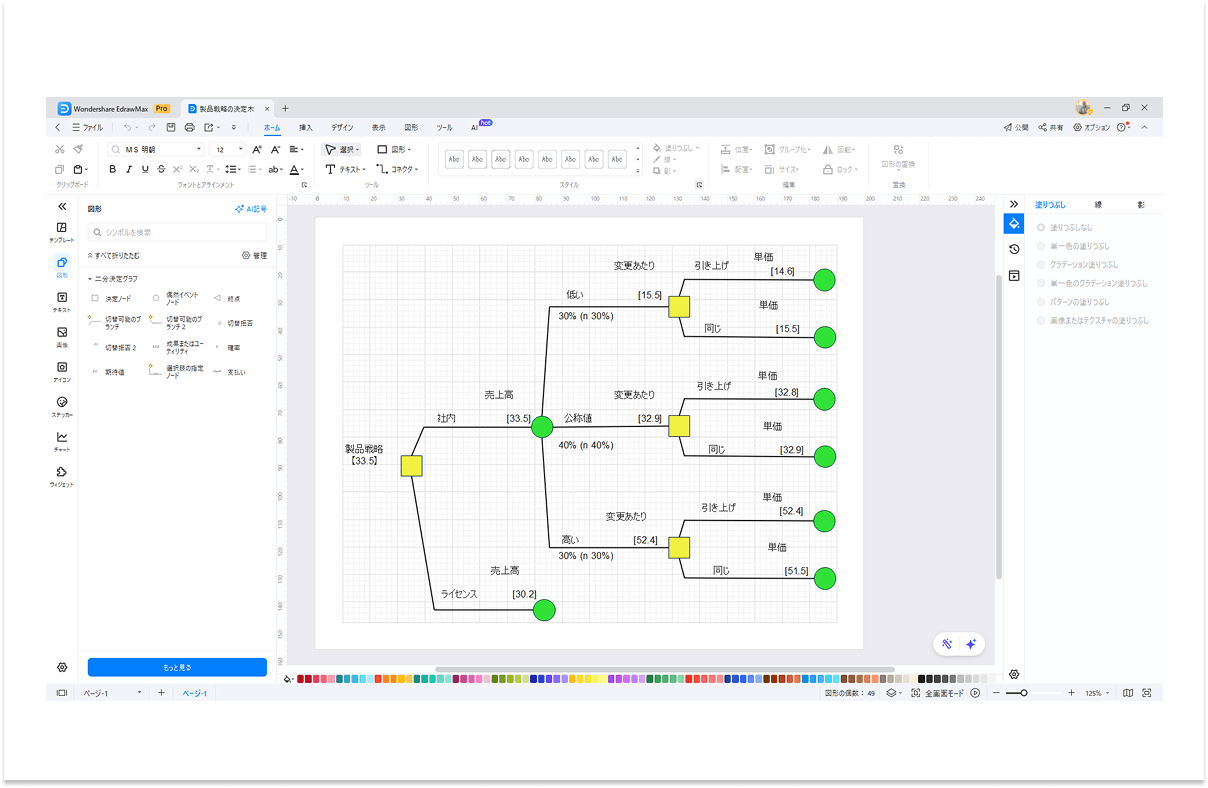
Task: Click the print icon in quick toolbar
Action: click(x=189, y=127)
